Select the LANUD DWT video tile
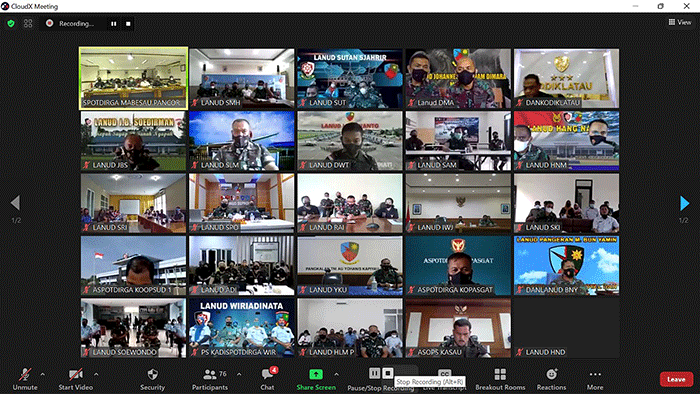 click(x=350, y=141)
